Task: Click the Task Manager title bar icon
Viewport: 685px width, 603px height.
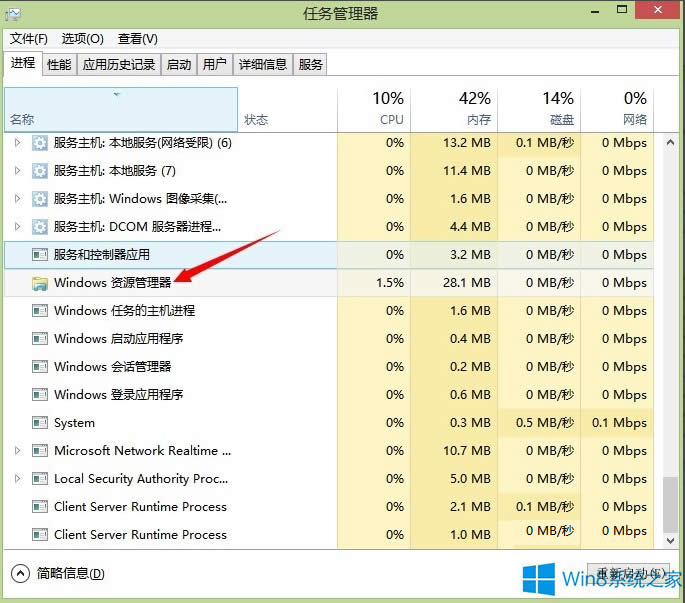Action: [16, 13]
